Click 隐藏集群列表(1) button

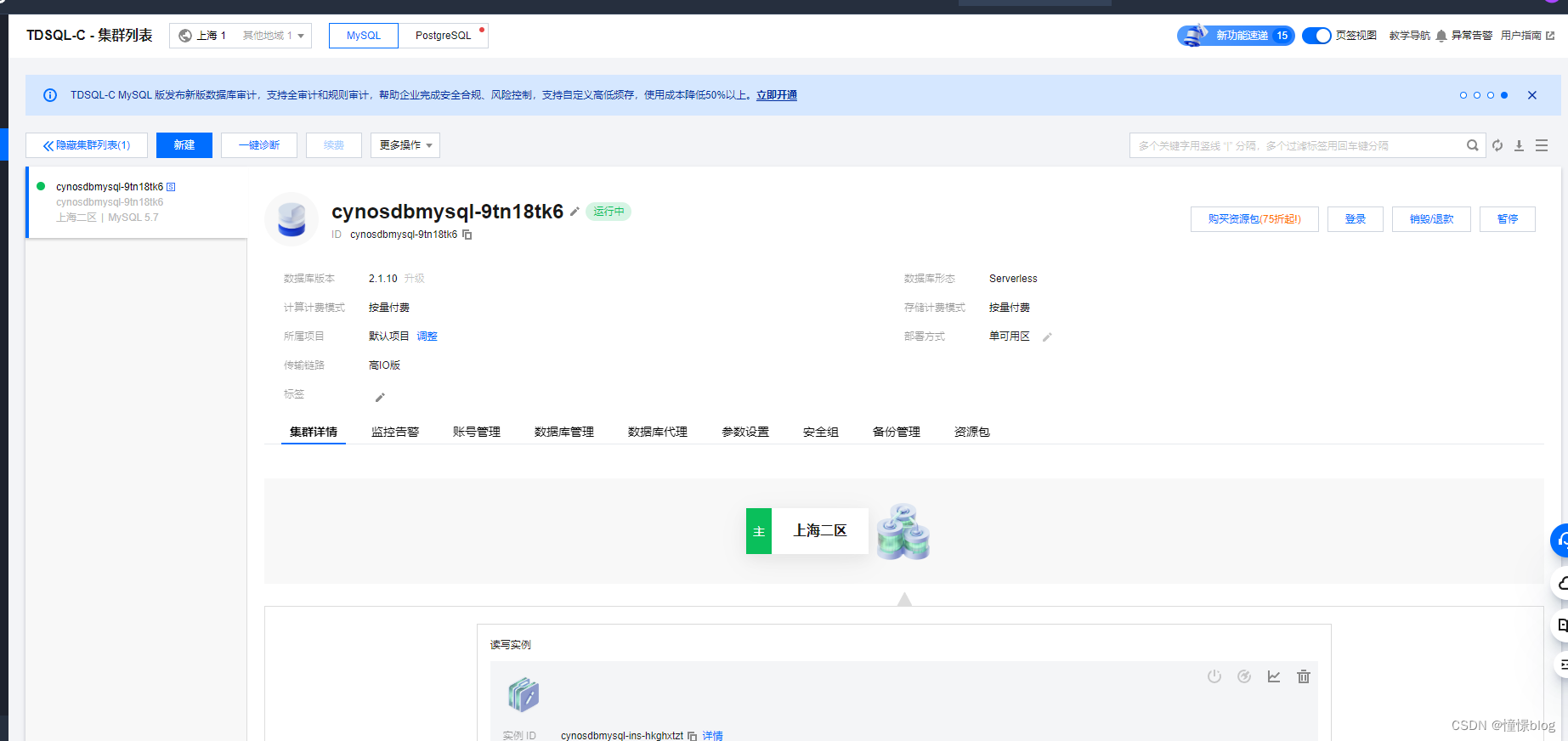pos(87,145)
